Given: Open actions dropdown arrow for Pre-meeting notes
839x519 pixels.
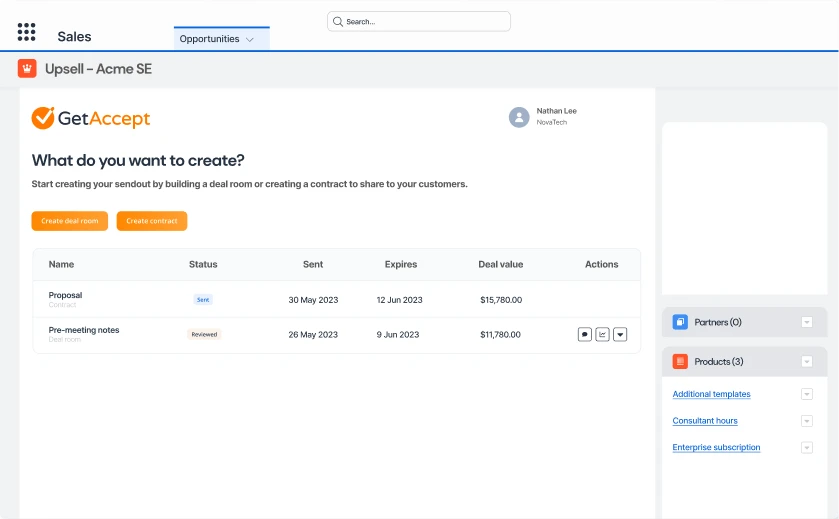Looking at the screenshot, I should coord(620,334).
